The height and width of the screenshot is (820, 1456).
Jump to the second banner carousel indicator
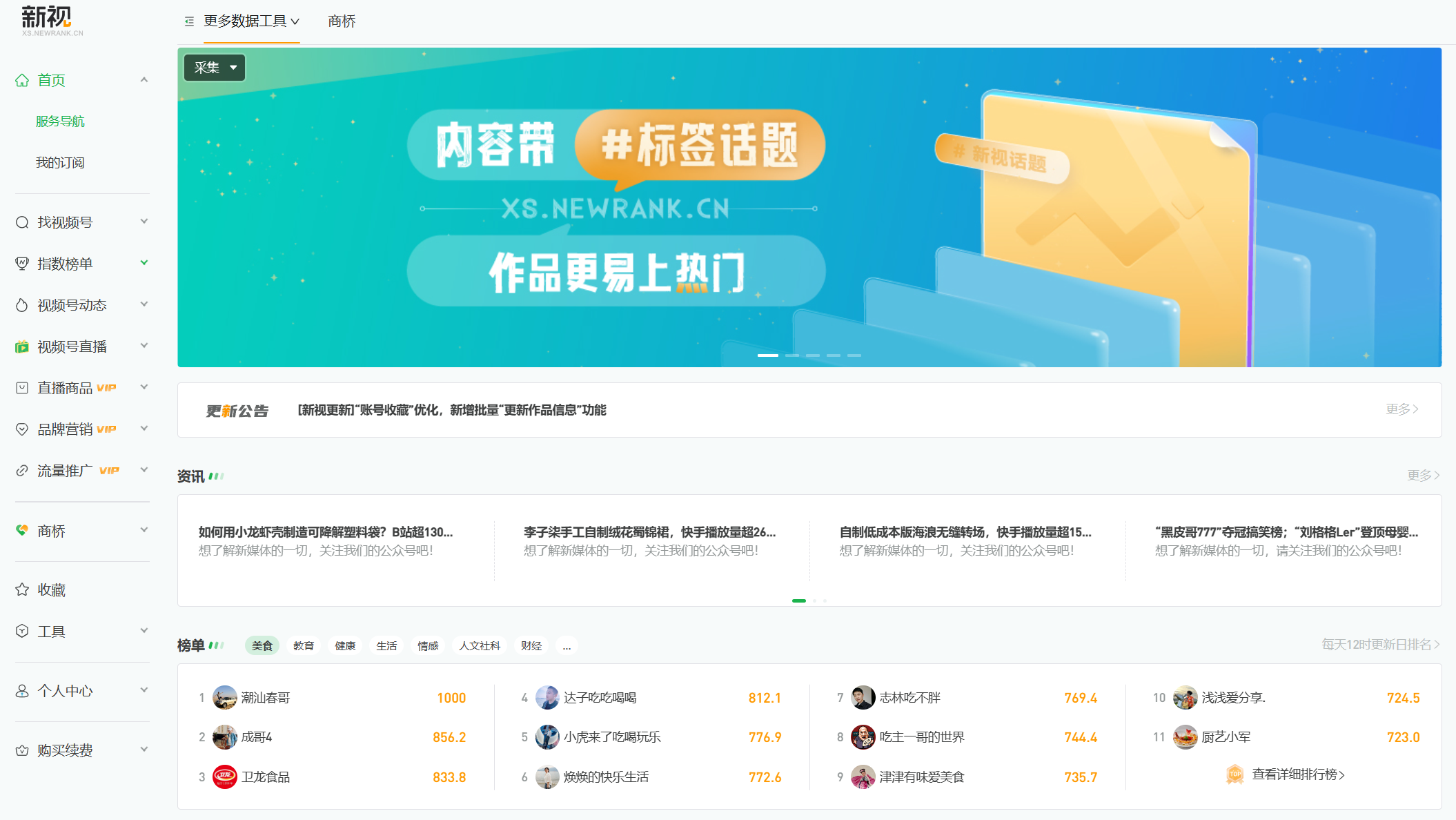pyautogui.click(x=792, y=355)
